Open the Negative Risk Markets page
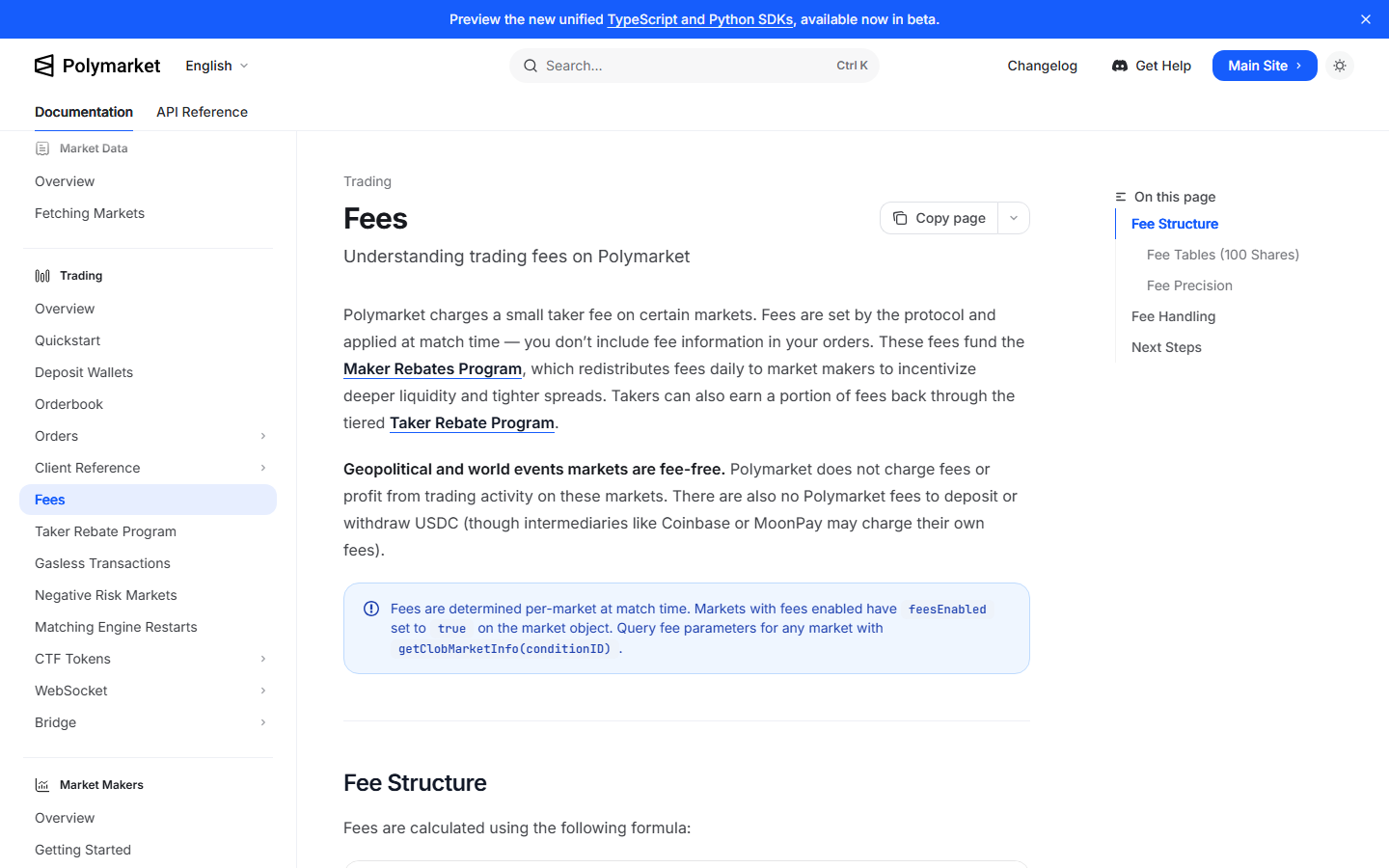 click(106, 595)
